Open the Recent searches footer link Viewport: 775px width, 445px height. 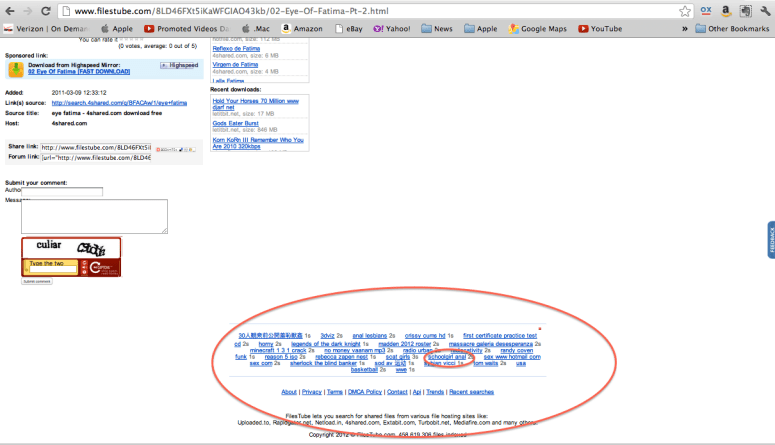(471, 392)
